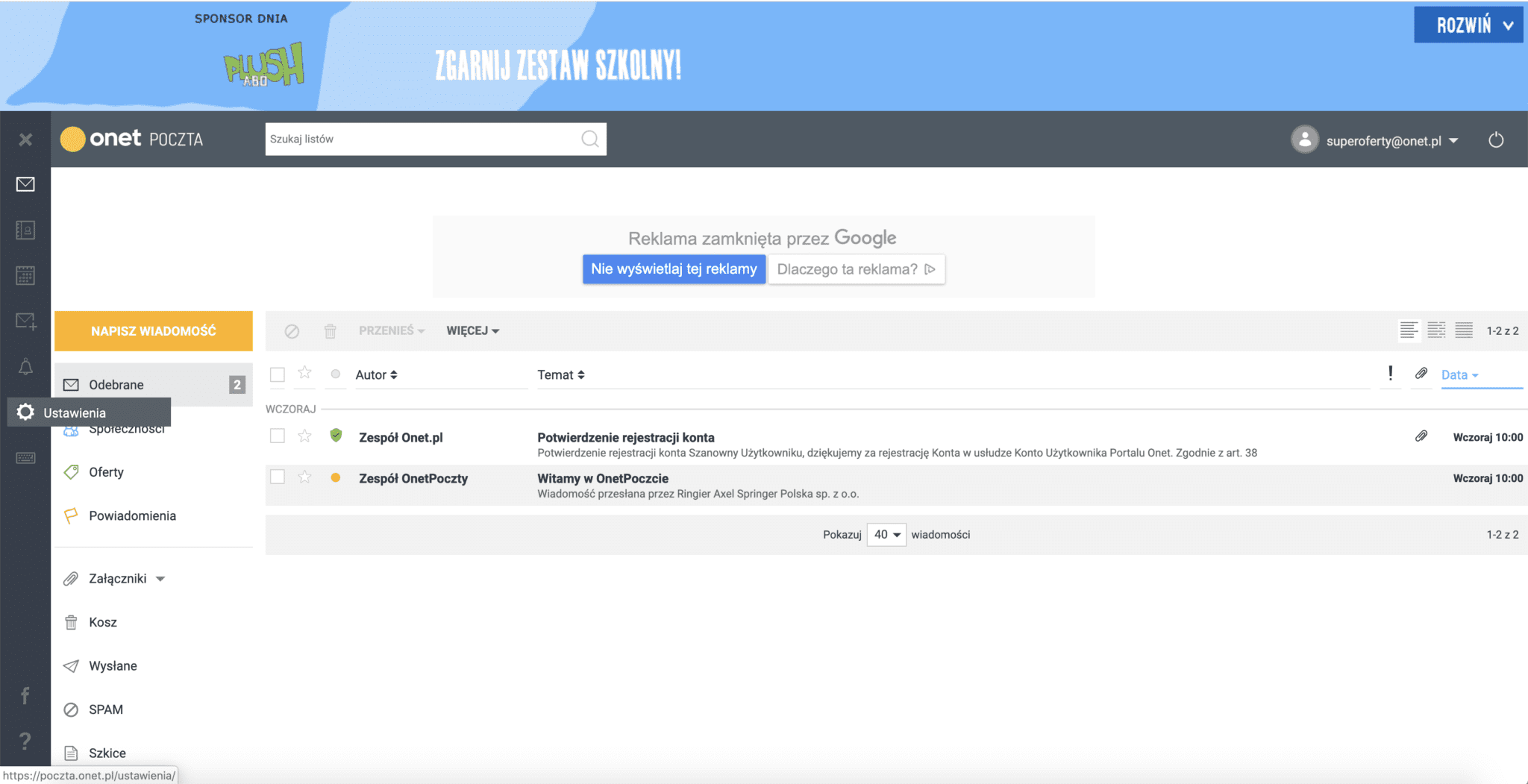Focus the Szukaj listów search field
The height and width of the screenshot is (784, 1528).
[436, 139]
